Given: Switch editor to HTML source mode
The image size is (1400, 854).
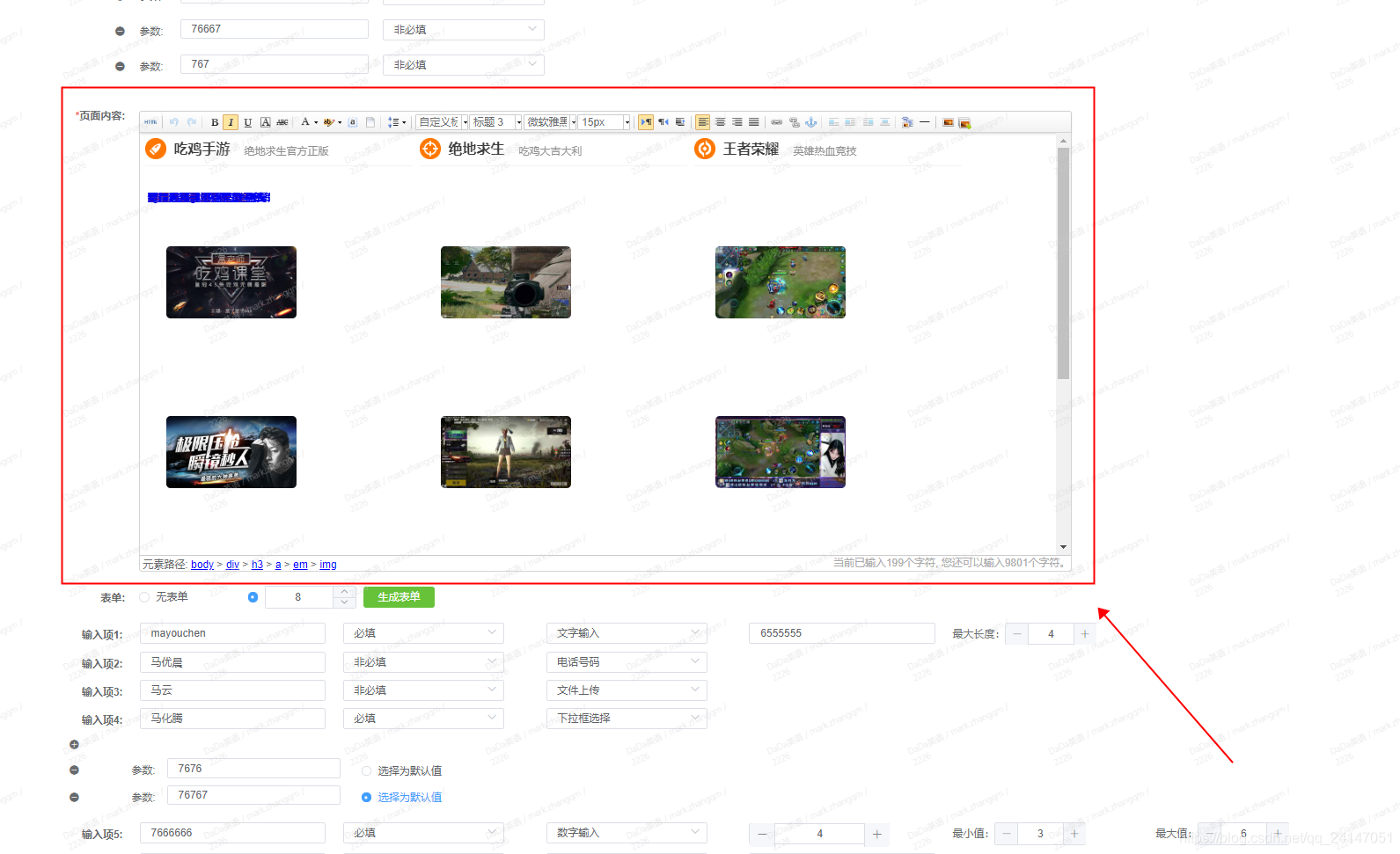Looking at the screenshot, I should (150, 122).
